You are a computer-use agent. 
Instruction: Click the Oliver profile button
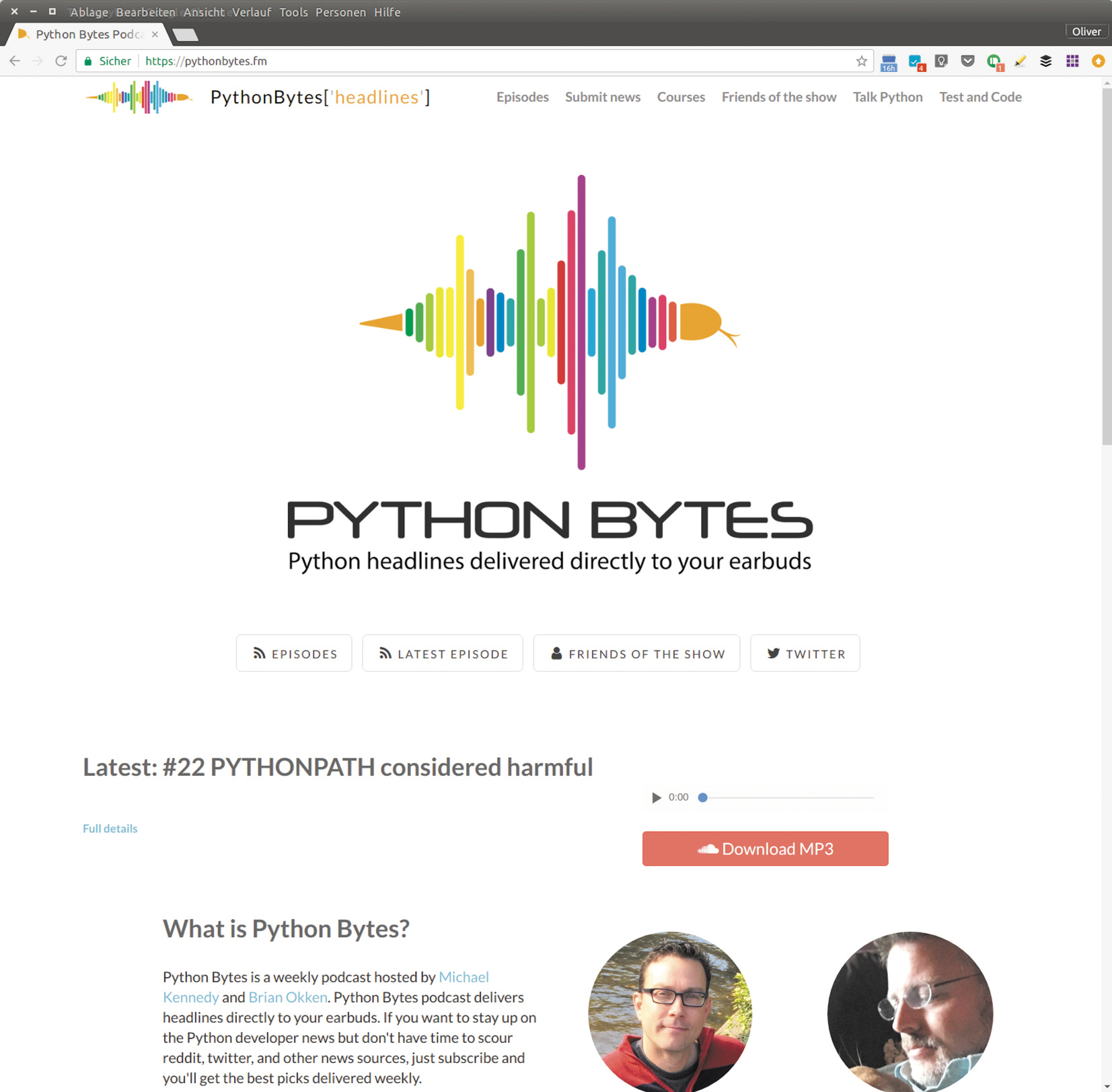click(1086, 32)
